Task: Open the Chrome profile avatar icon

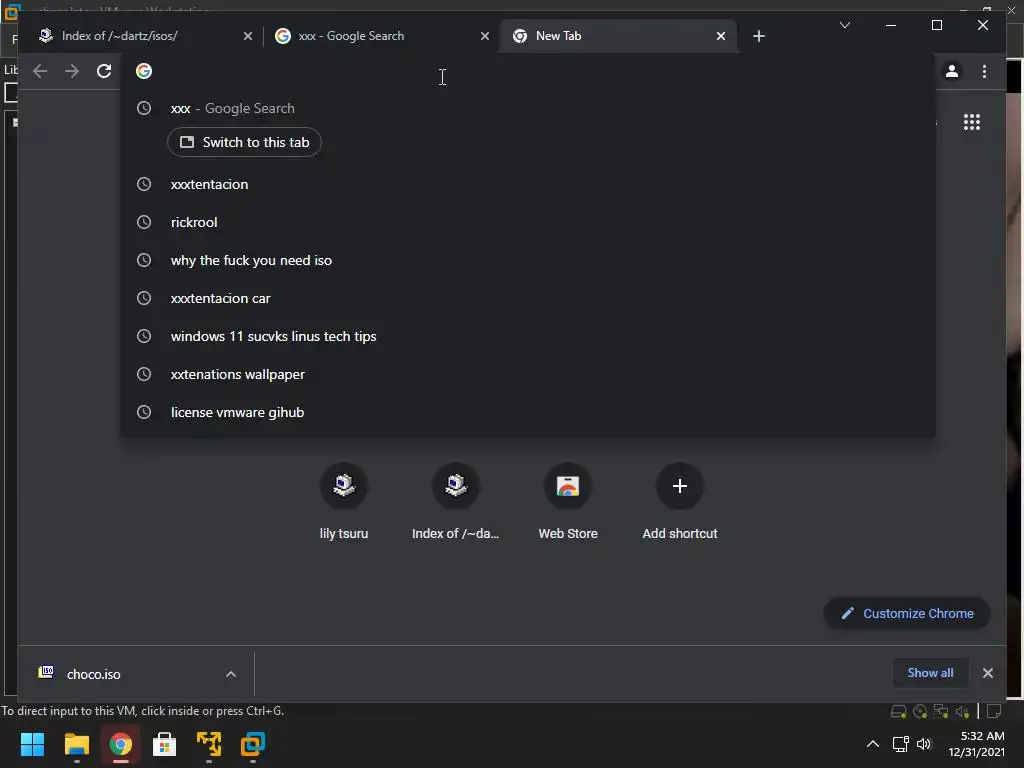Action: coord(952,71)
